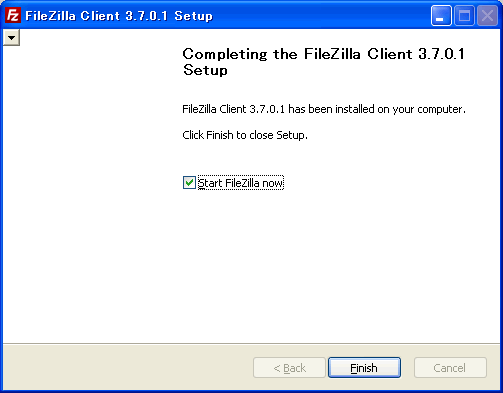Image resolution: width=503 pixels, height=393 pixels.
Task: Click the grayed-out Back button
Action: (289, 368)
